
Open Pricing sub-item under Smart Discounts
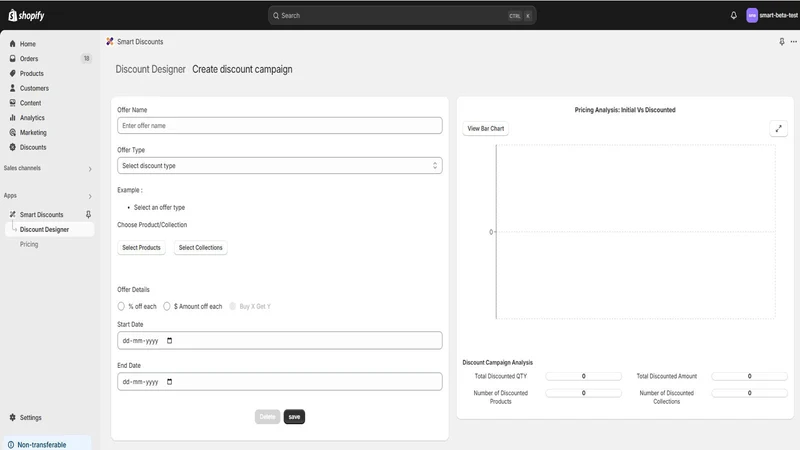point(29,244)
